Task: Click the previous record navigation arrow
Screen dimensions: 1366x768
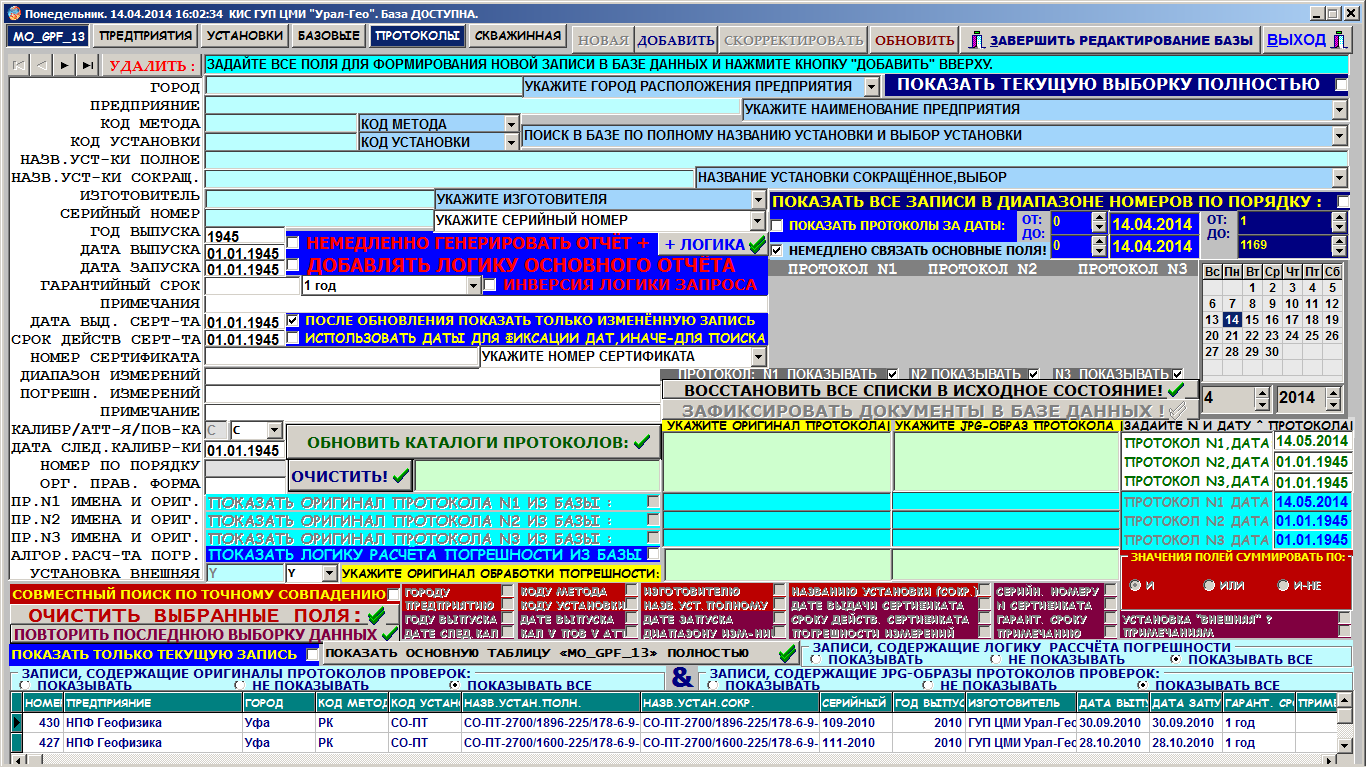Action: click(42, 65)
